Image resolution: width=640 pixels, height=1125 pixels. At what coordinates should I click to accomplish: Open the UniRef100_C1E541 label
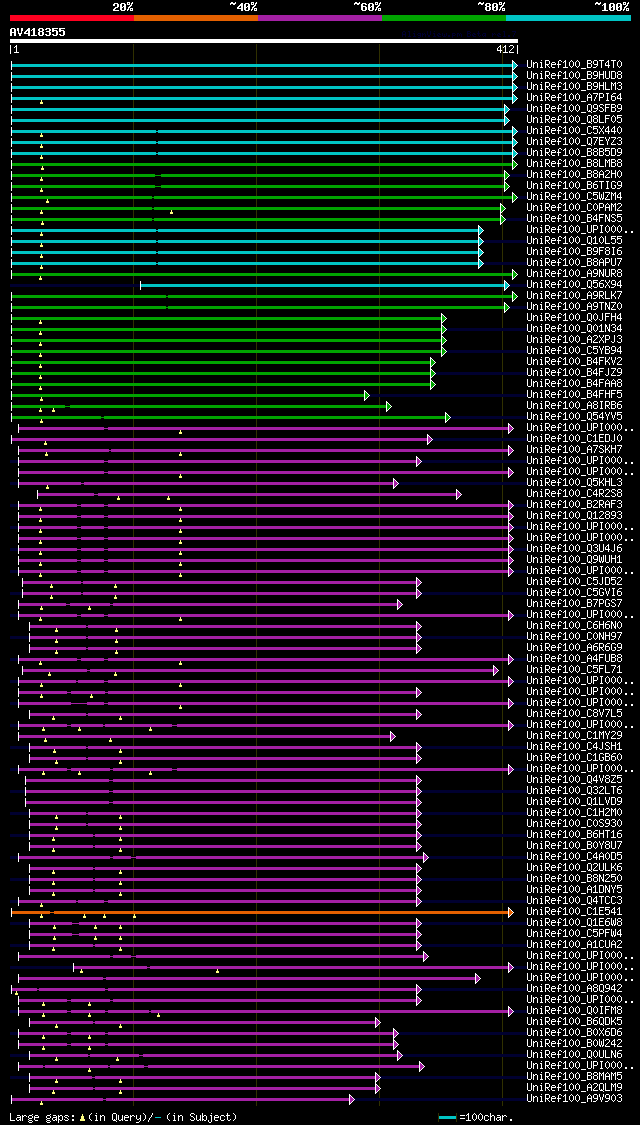coord(574,911)
